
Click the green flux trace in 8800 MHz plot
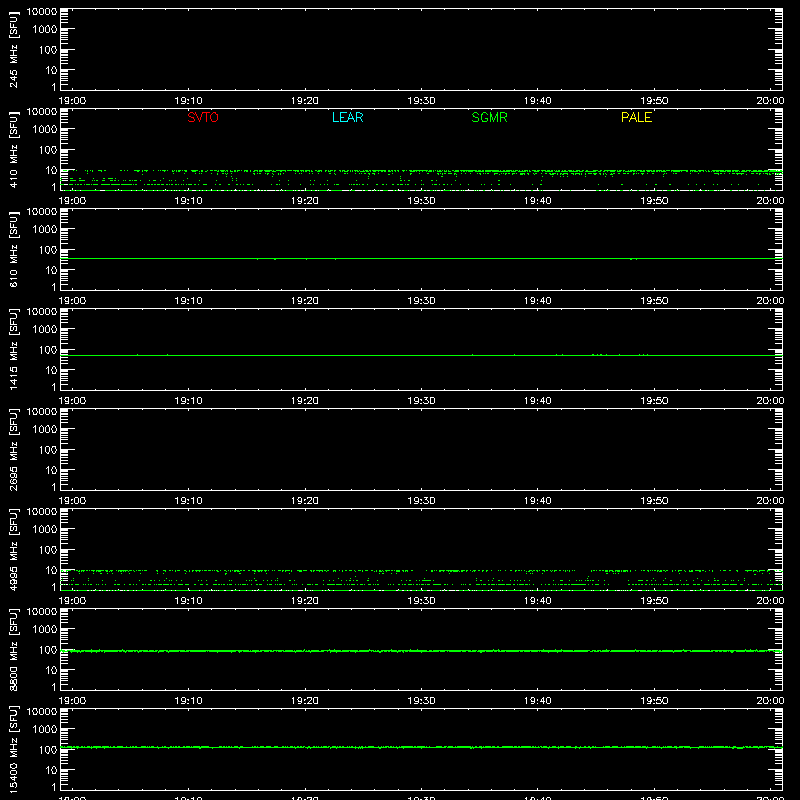421,651
